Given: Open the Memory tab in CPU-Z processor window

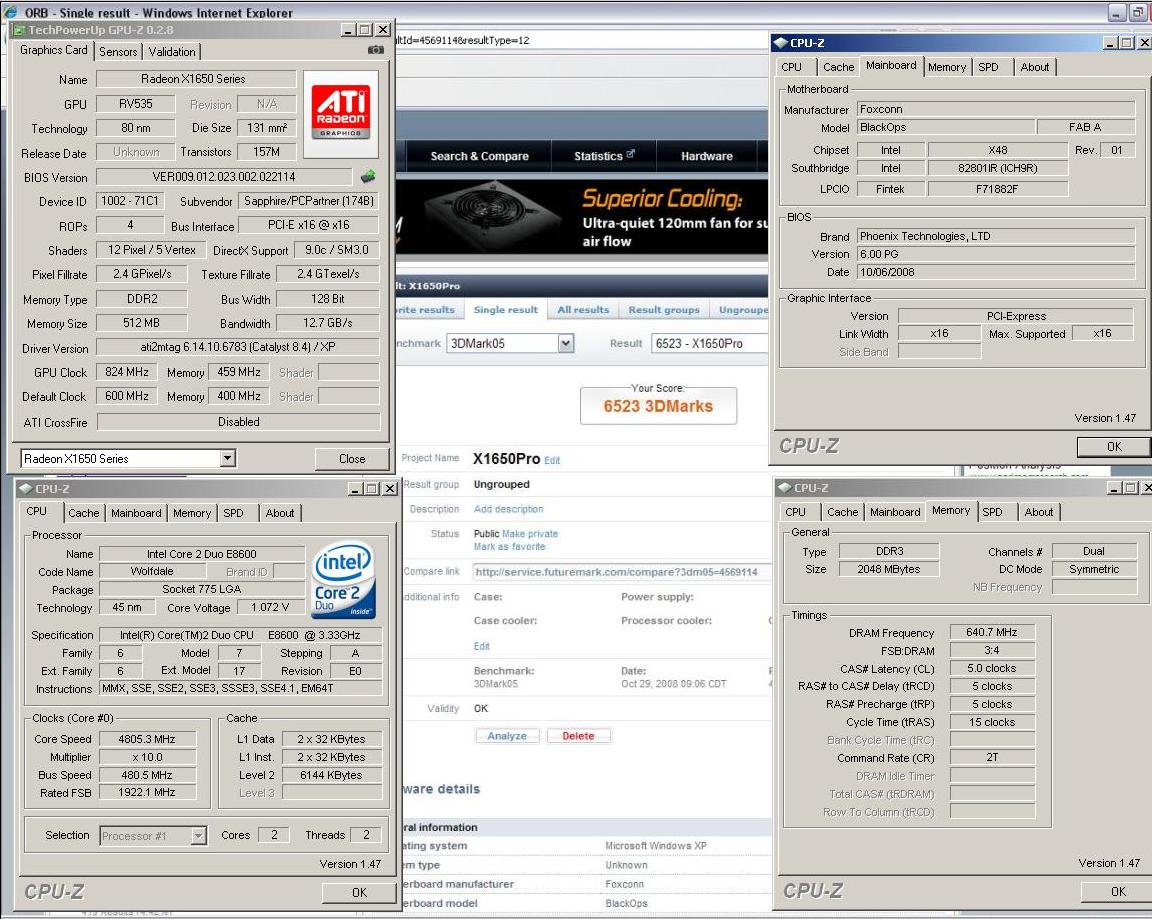Looking at the screenshot, I should (x=192, y=513).
